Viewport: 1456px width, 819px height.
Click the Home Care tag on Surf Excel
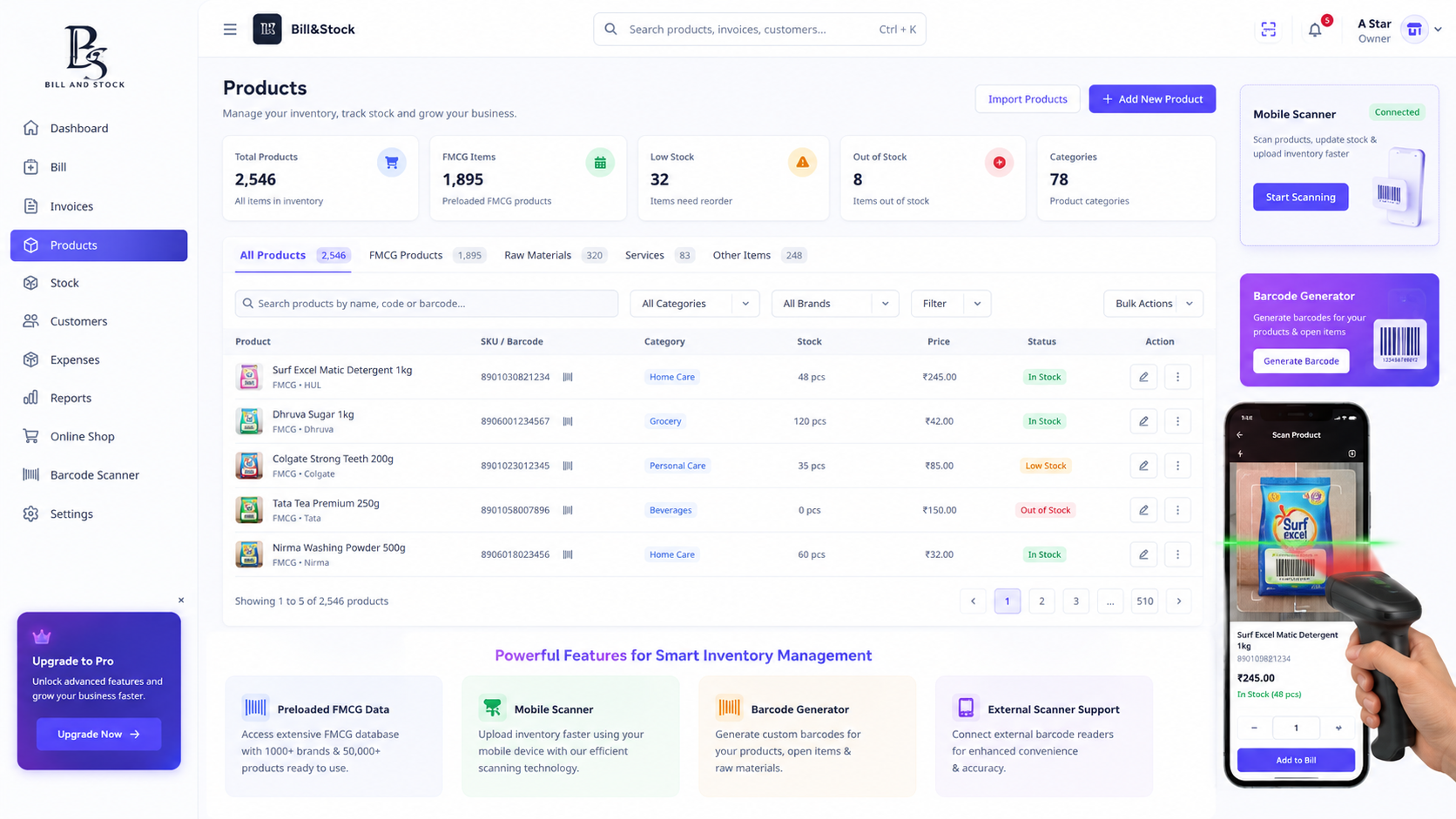(x=672, y=377)
